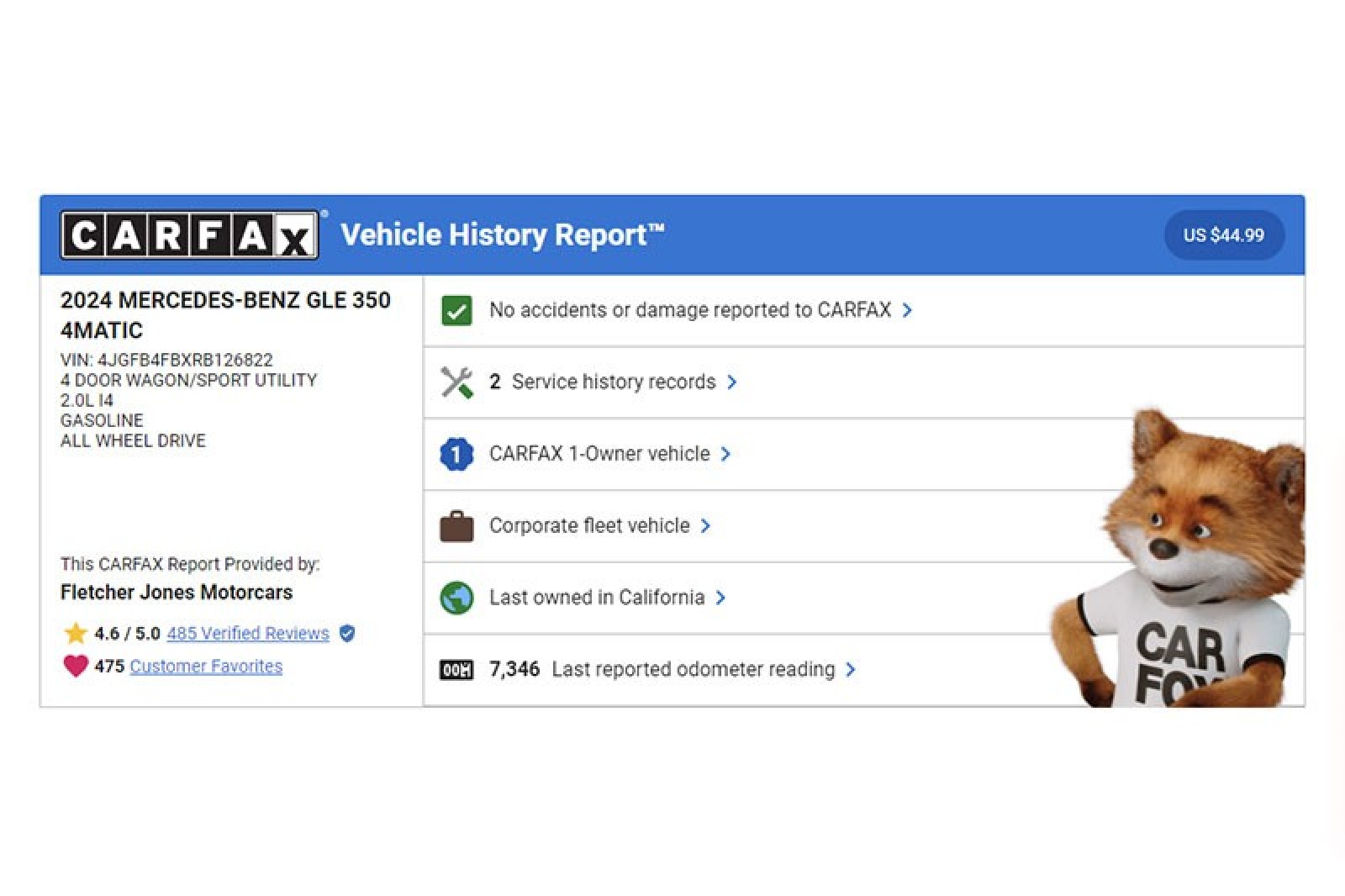Click 'Corporate fleet vehicle' text
Viewport: 1345px width, 896px height.
pyautogui.click(x=589, y=526)
